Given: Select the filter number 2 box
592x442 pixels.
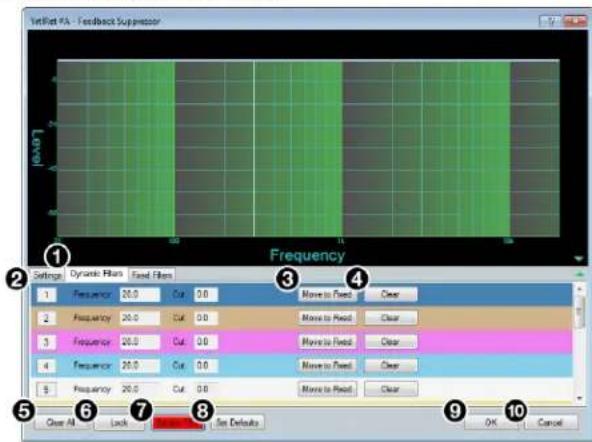Looking at the screenshot, I should point(47,318).
